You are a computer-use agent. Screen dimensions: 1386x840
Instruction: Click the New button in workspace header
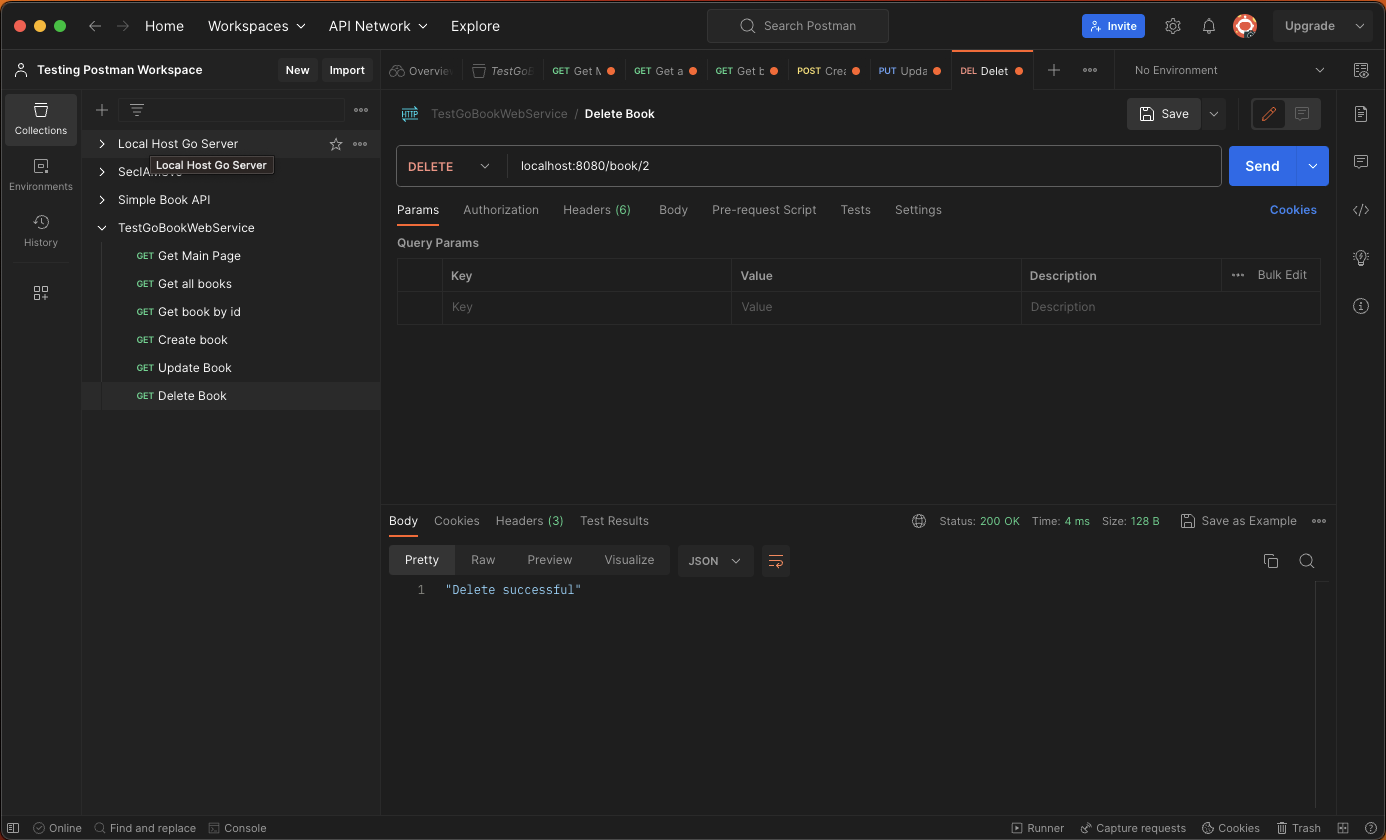297,70
